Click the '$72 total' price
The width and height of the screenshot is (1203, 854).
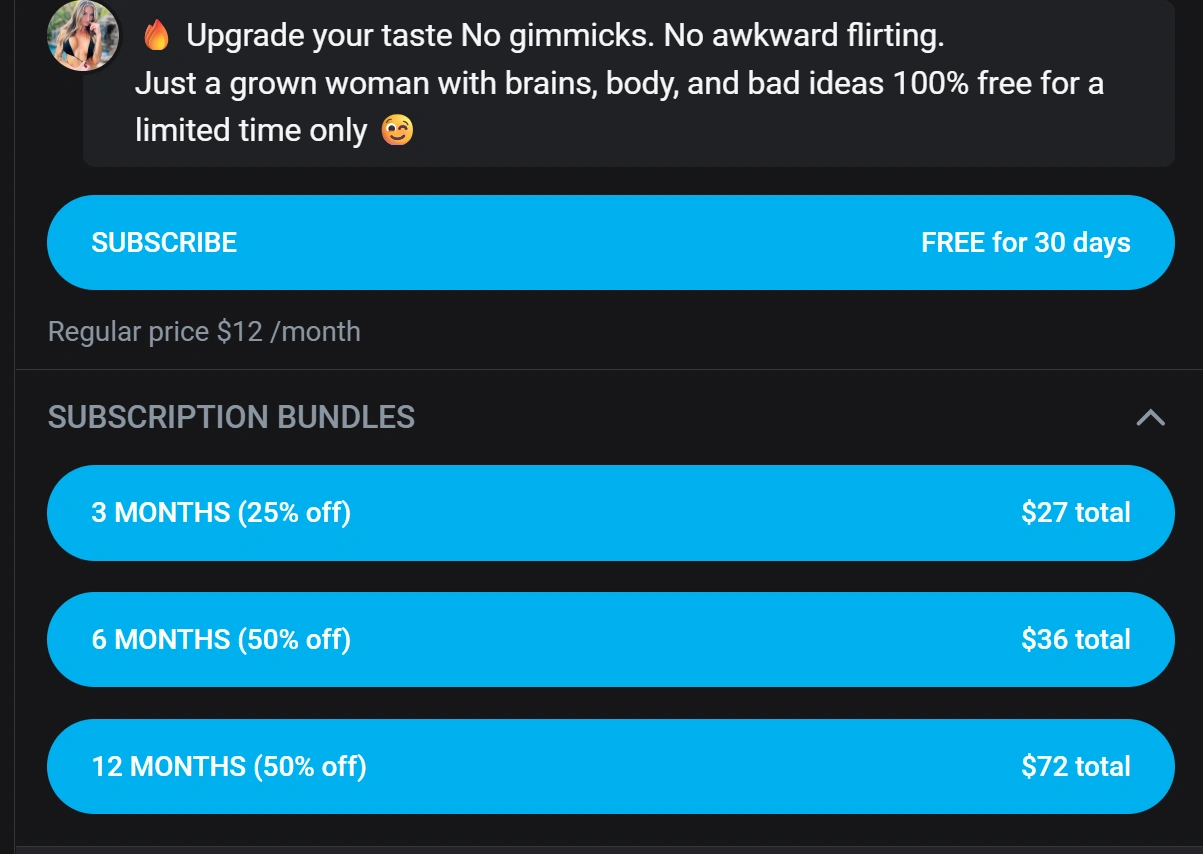click(x=1075, y=767)
